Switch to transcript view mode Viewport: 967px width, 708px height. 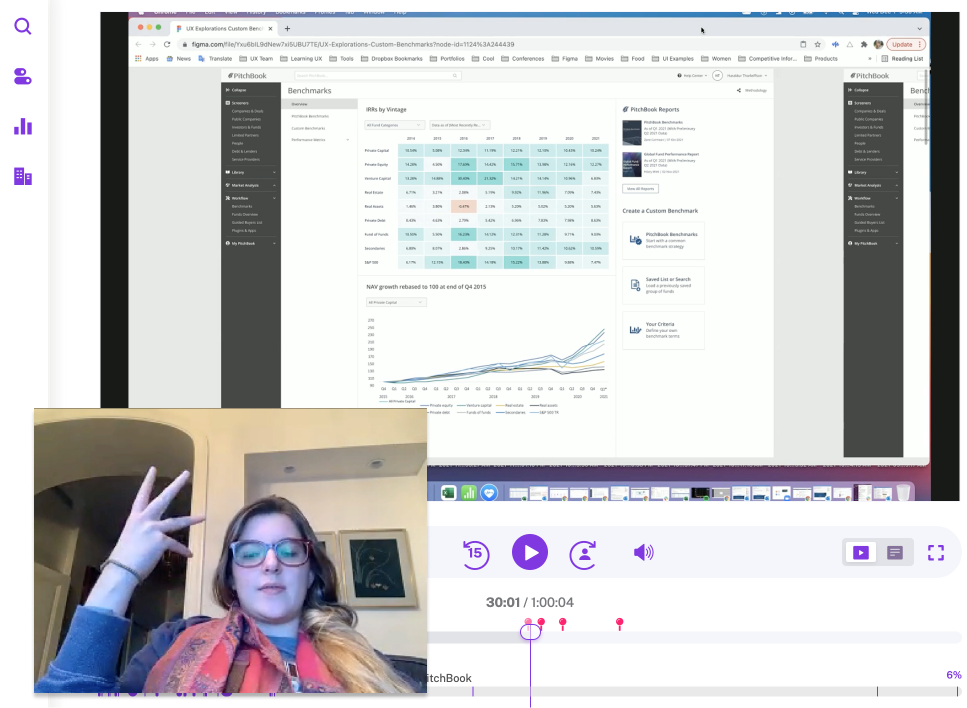pos(895,553)
